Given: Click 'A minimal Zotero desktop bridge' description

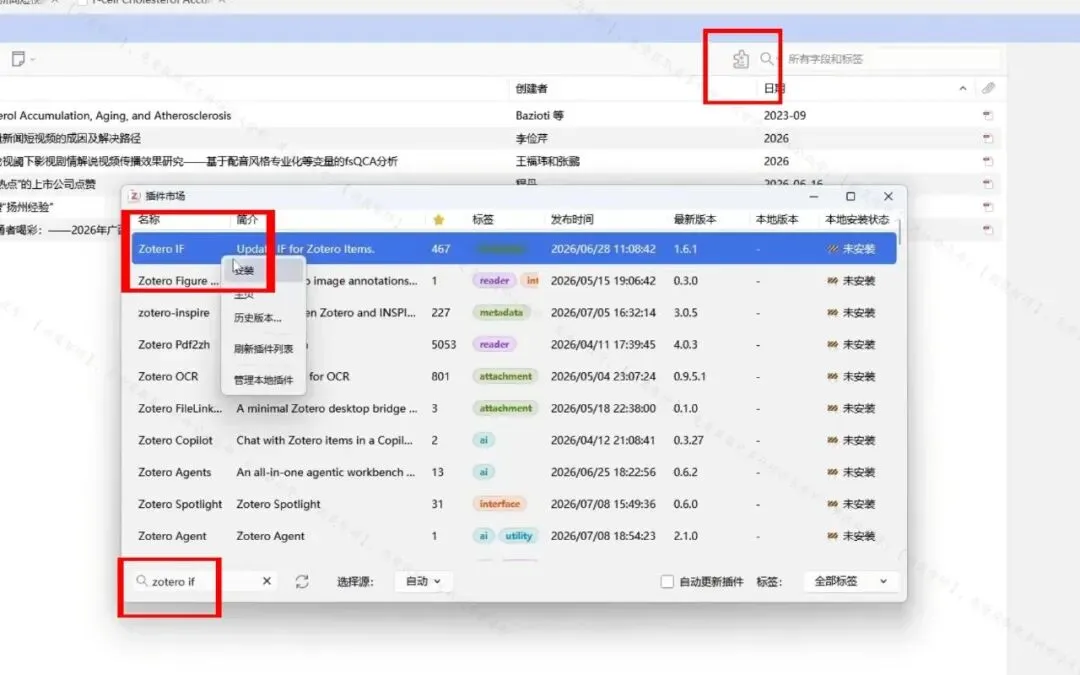Looking at the screenshot, I should [326, 408].
